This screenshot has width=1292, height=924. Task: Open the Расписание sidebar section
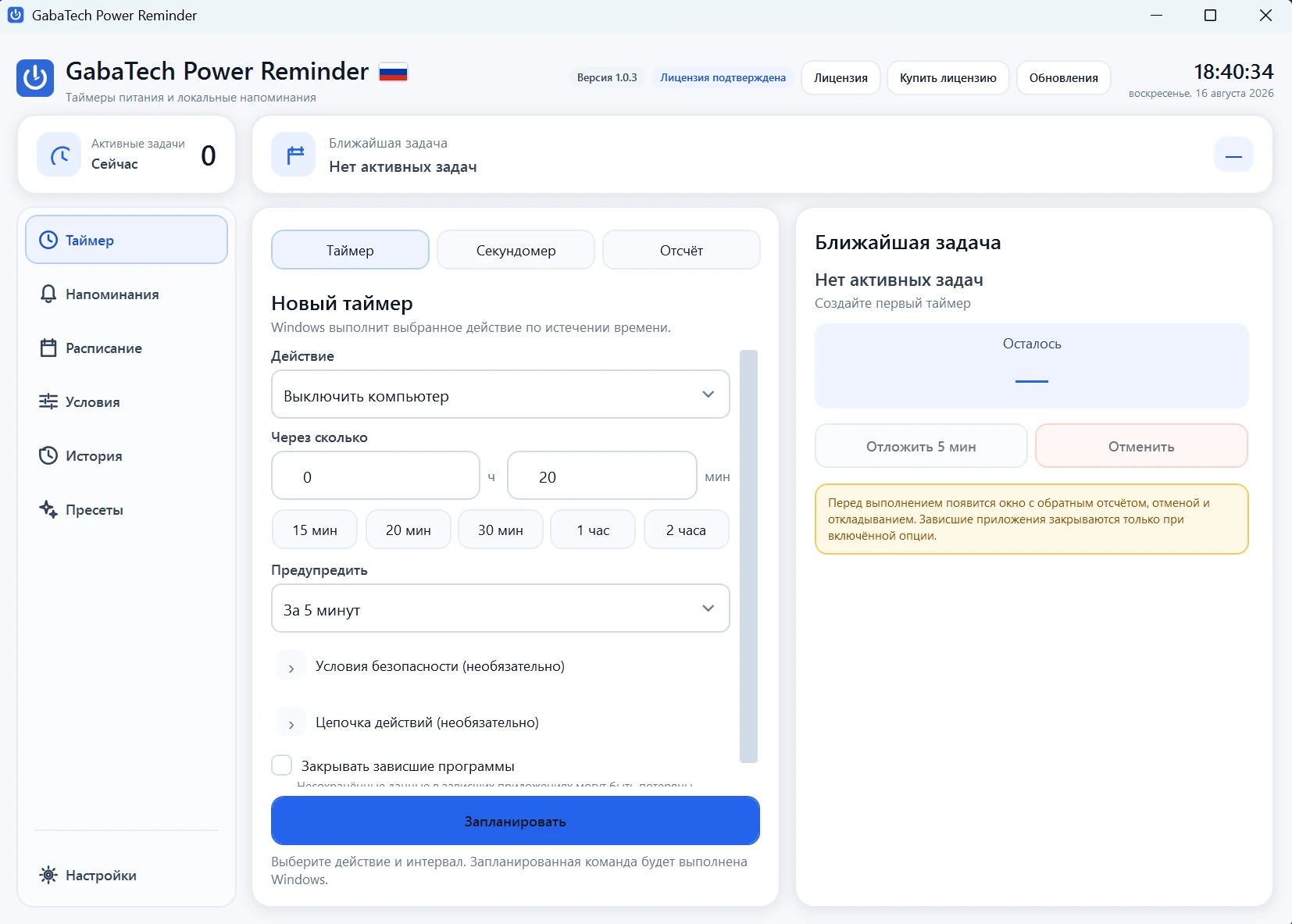127,348
